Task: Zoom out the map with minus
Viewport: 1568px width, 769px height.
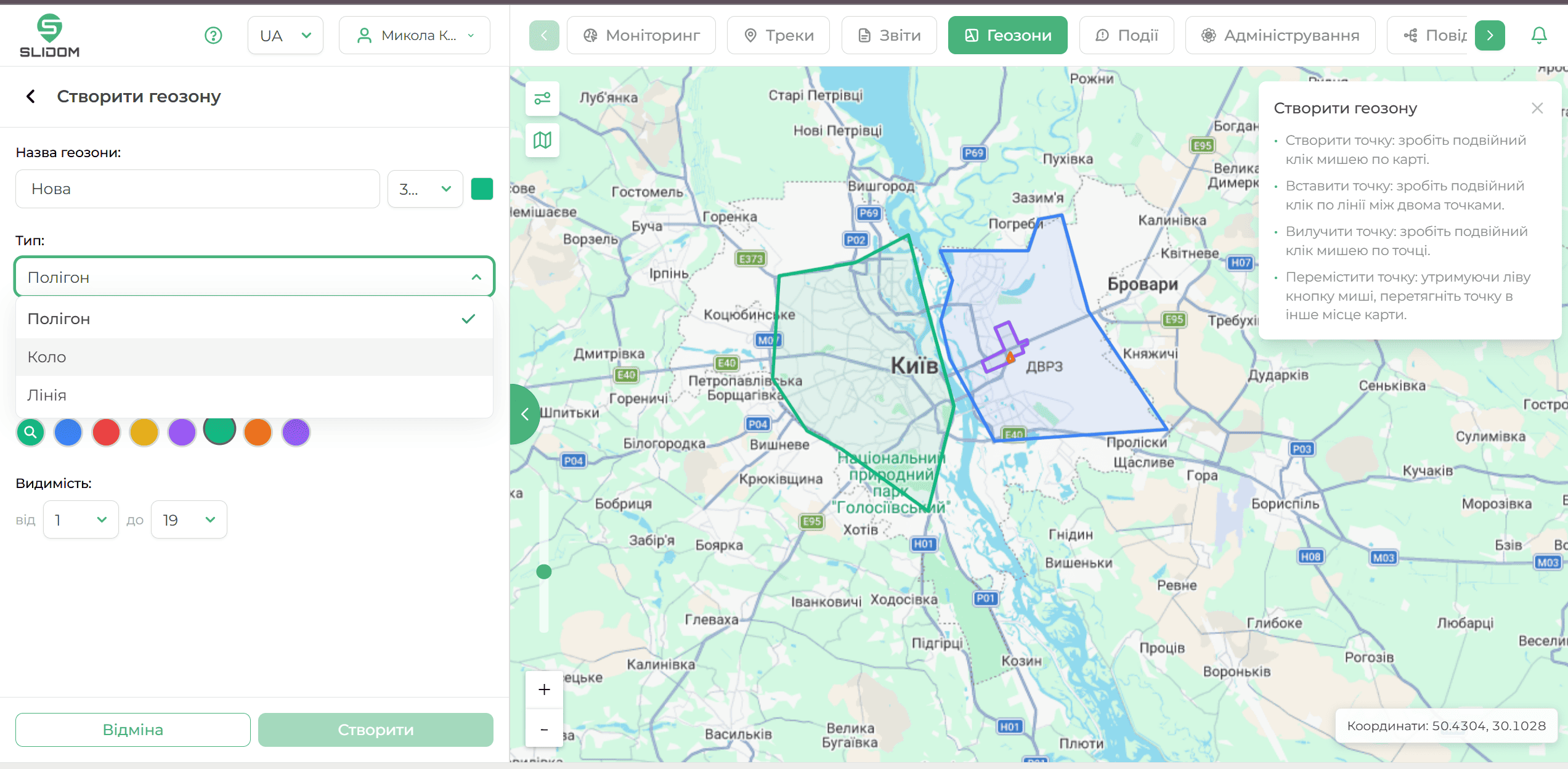Action: click(544, 729)
